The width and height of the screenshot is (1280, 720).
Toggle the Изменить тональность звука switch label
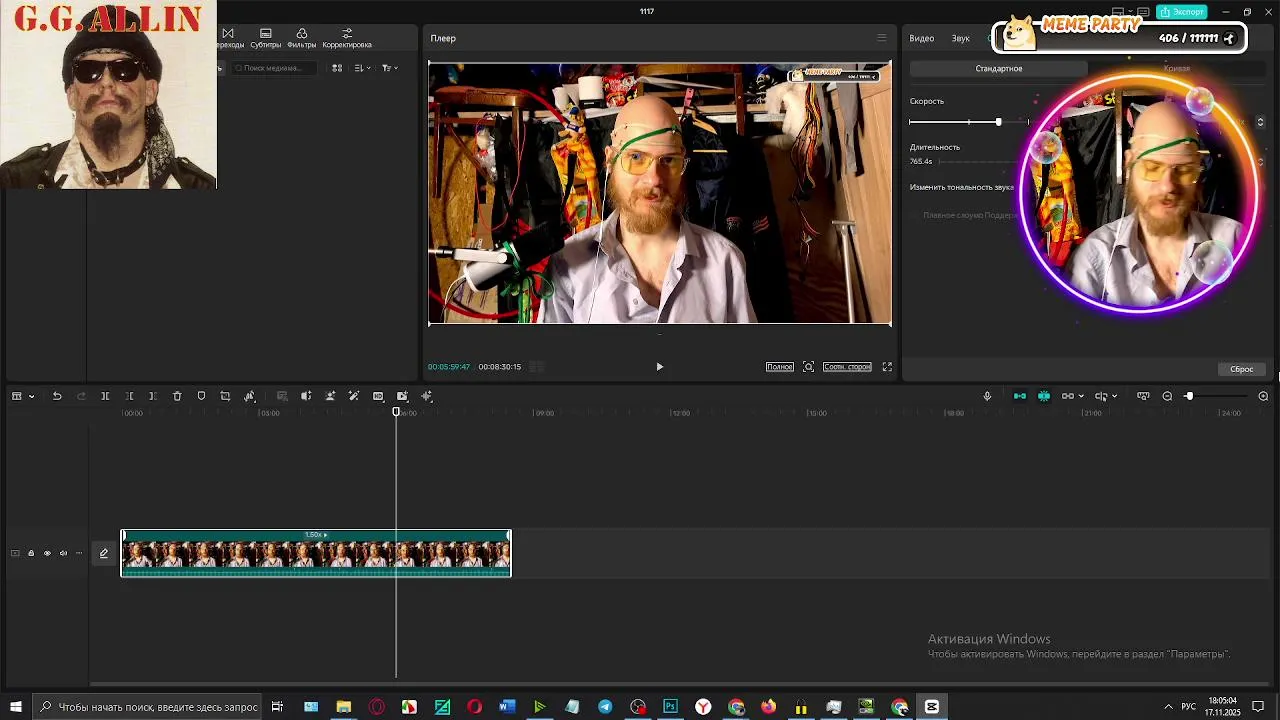[x=961, y=187]
